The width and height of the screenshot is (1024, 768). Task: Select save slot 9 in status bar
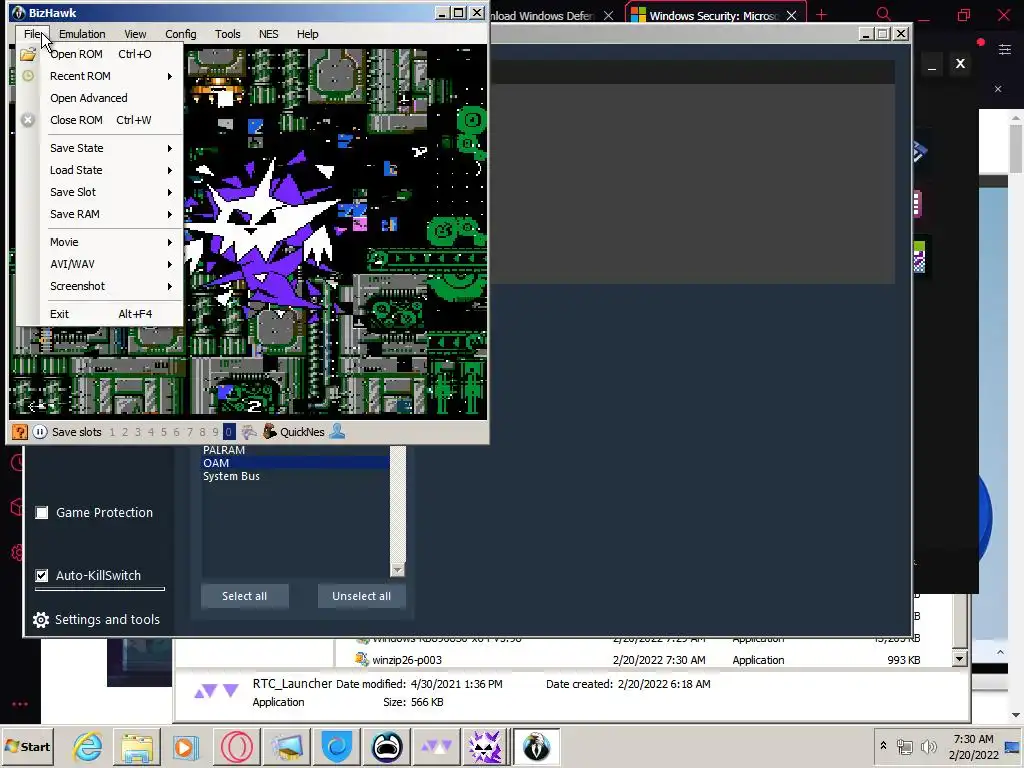(216, 432)
